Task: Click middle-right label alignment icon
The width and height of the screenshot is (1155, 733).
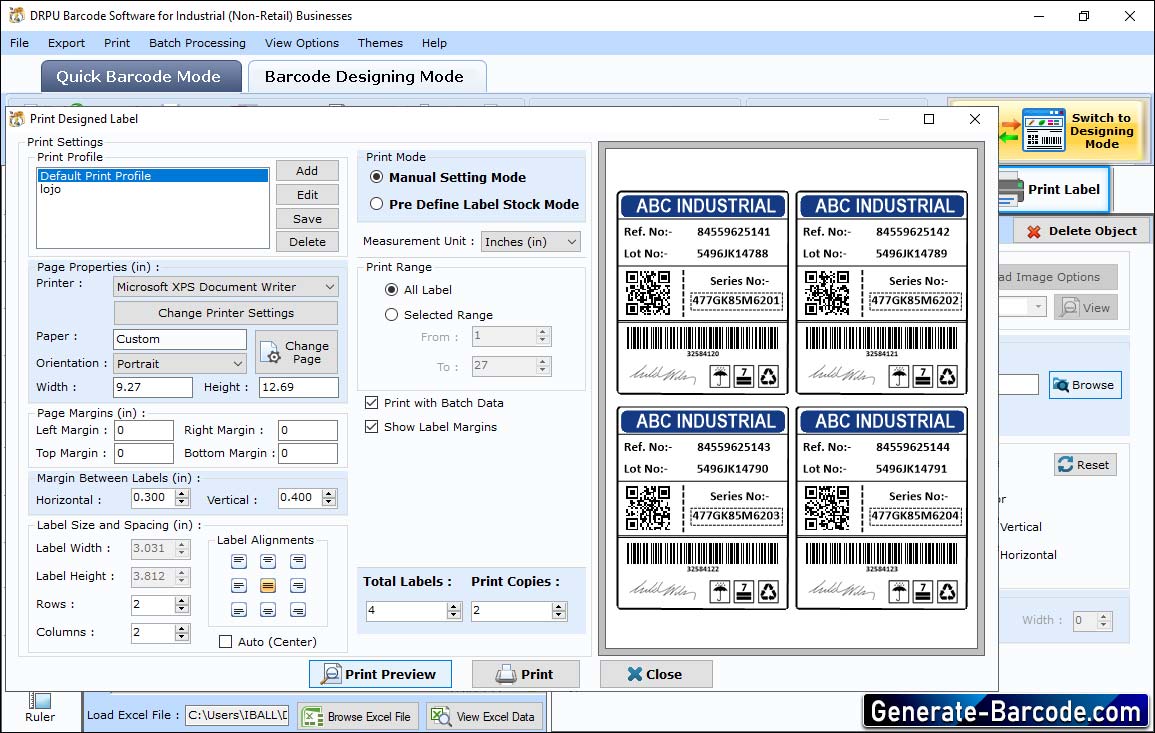Action: click(x=298, y=586)
